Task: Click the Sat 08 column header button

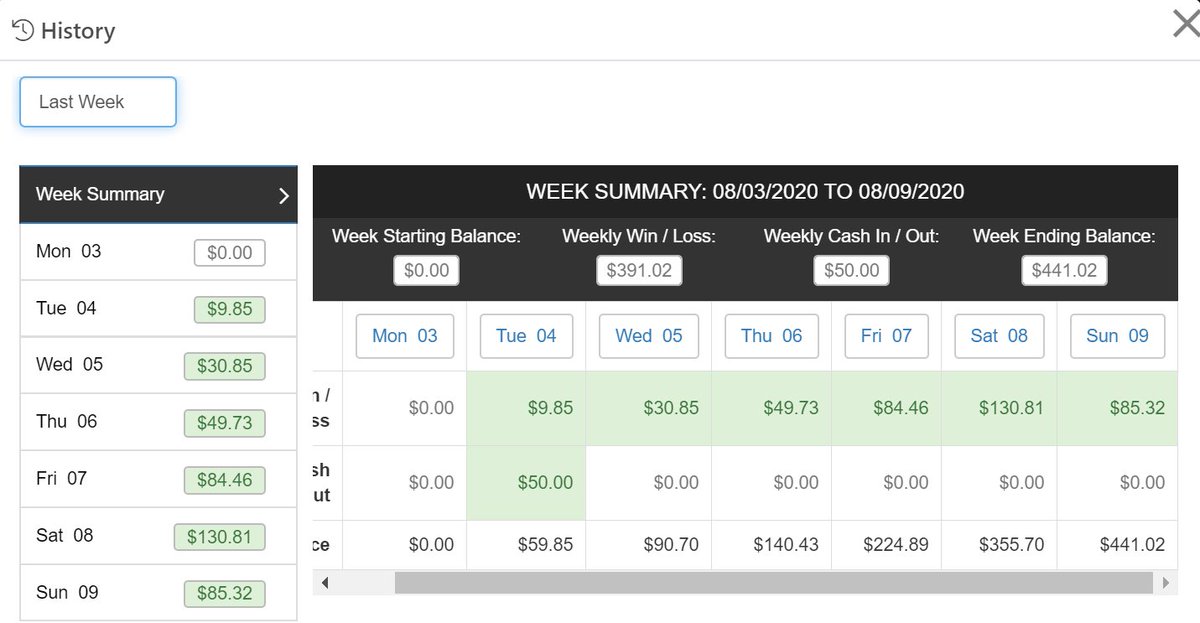Action: [999, 336]
